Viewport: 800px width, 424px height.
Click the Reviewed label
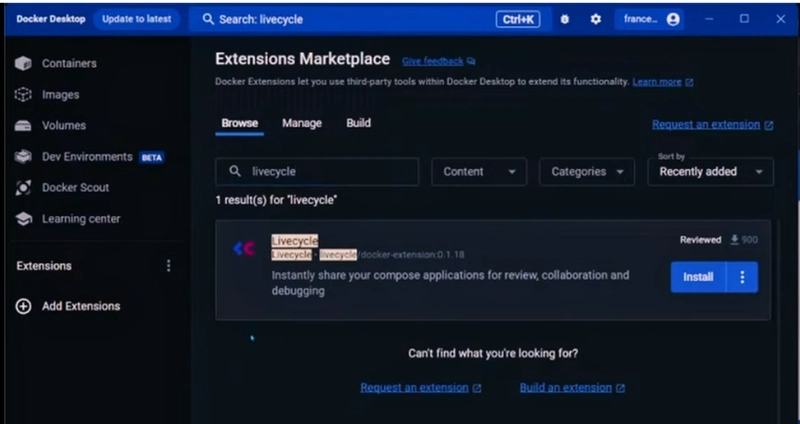[701, 240]
